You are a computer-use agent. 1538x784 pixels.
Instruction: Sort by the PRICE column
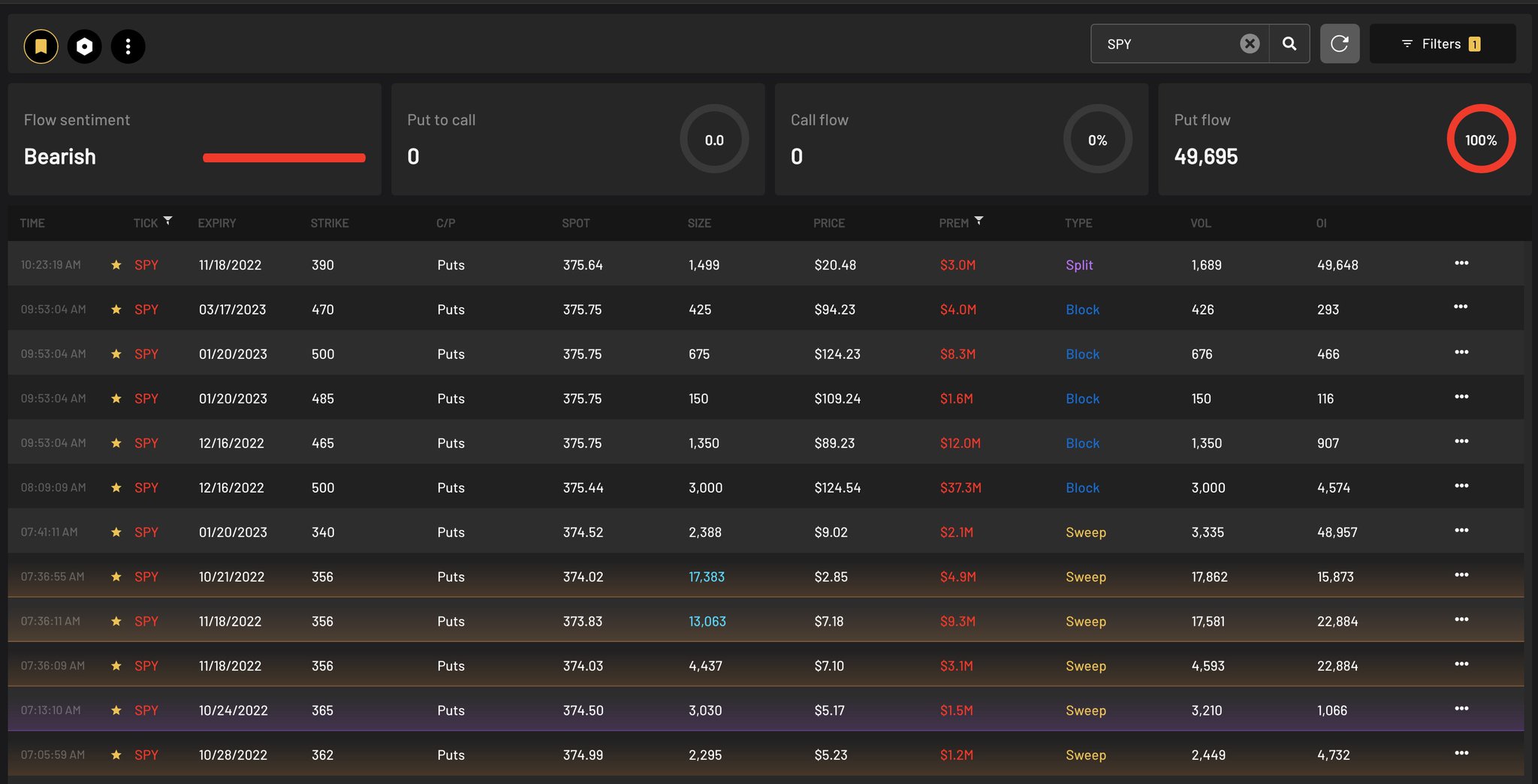coord(829,223)
